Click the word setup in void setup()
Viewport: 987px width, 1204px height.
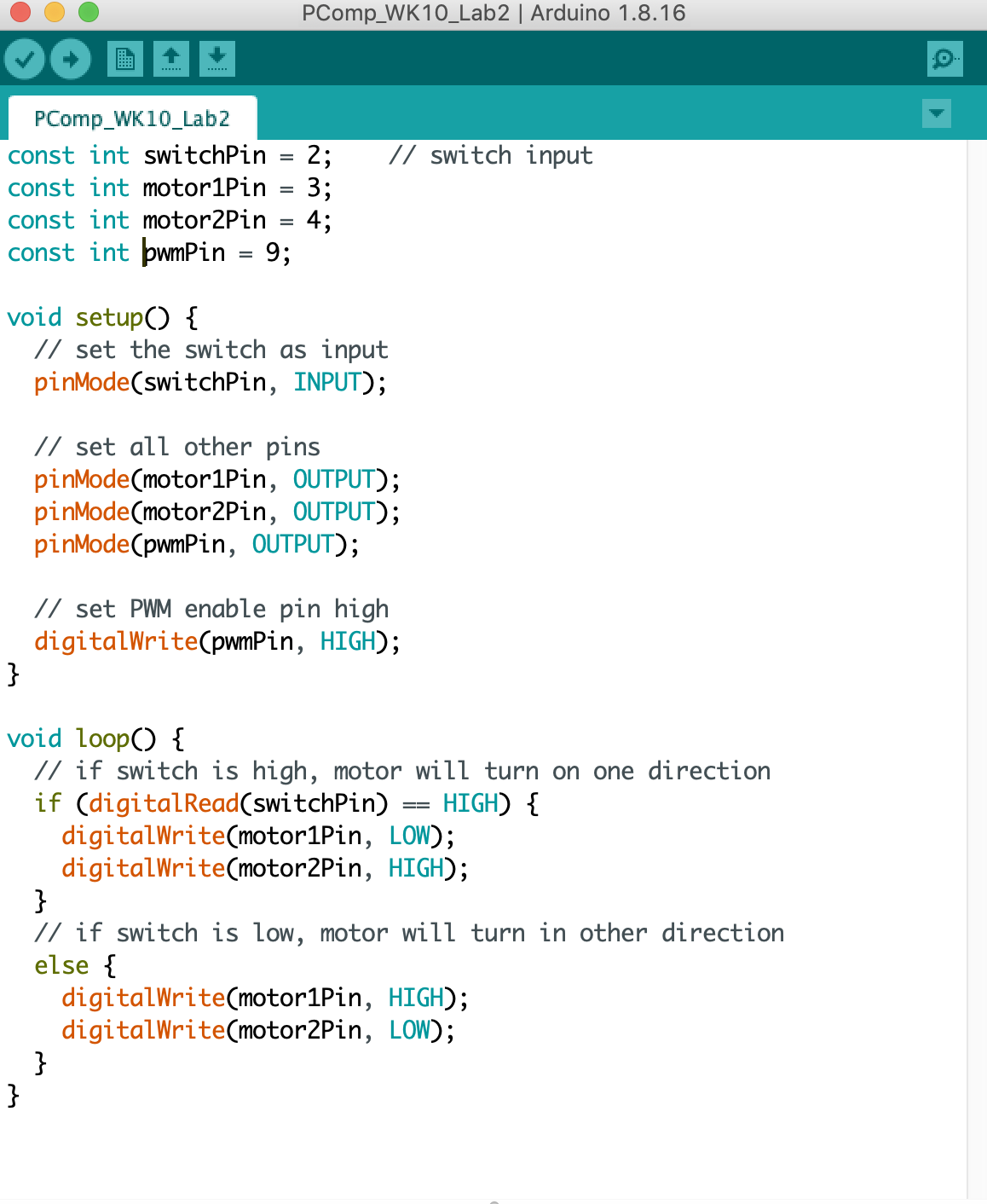pos(109,318)
